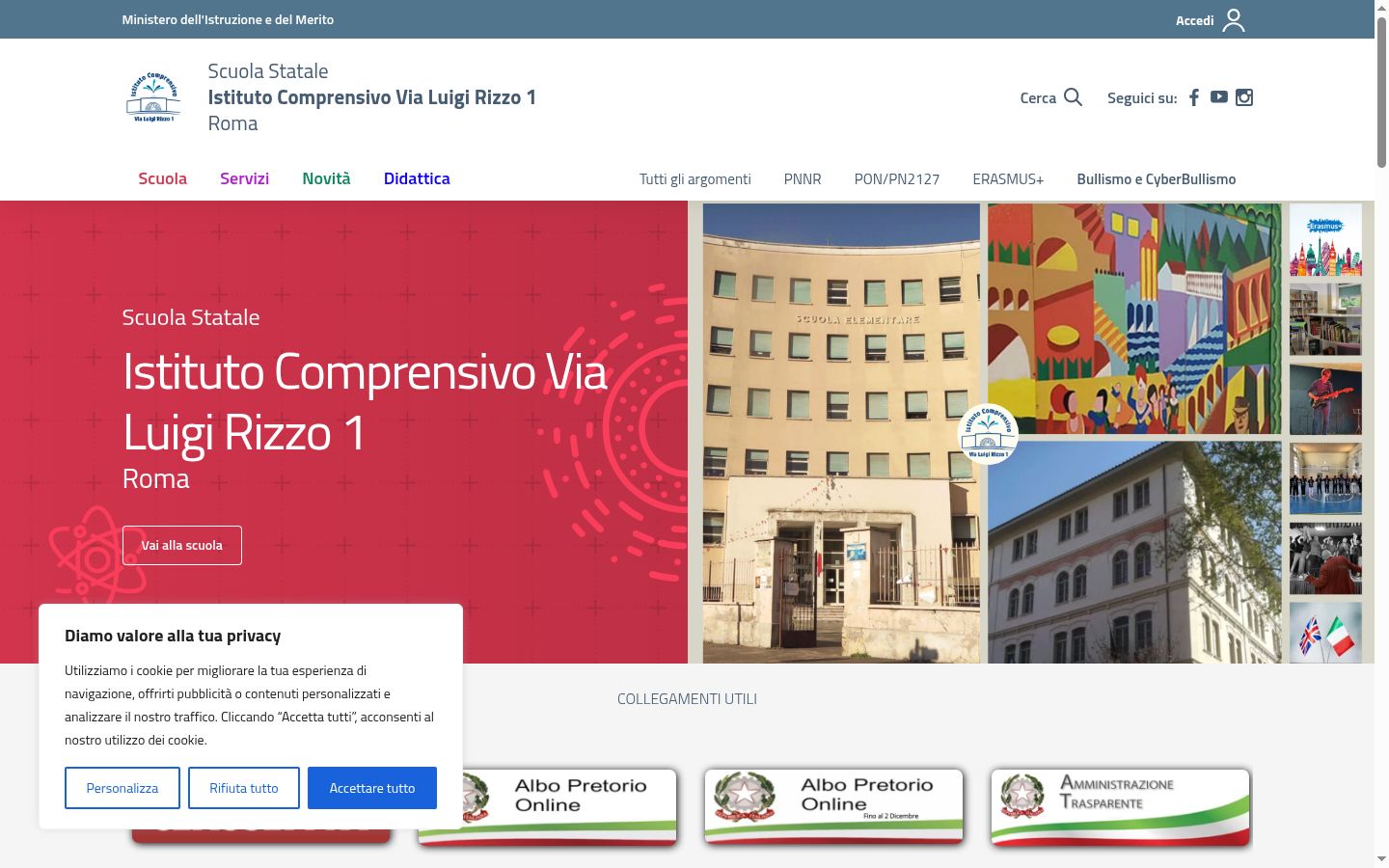Open the Servizi menu
The height and width of the screenshot is (868, 1389).
[x=244, y=178]
